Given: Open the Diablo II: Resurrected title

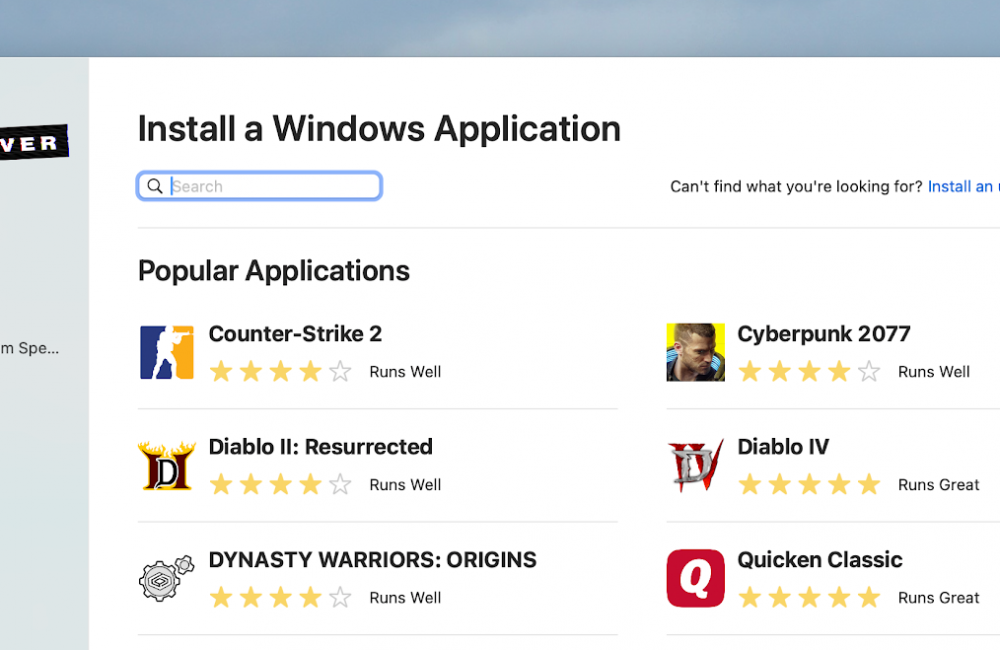Looking at the screenshot, I should point(320,447).
